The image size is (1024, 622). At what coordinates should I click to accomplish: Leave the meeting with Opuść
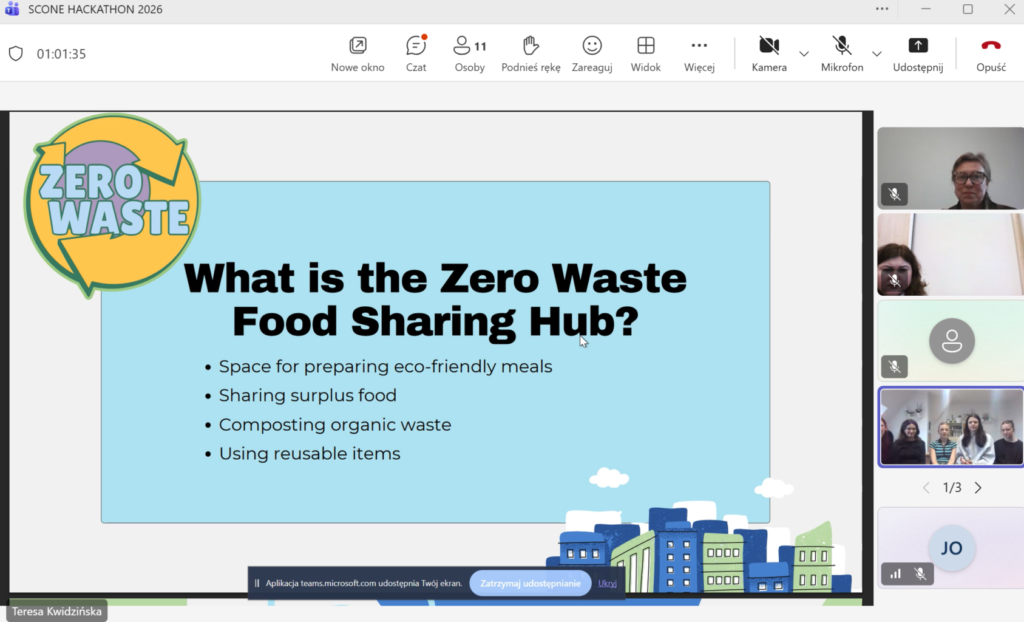(990, 53)
